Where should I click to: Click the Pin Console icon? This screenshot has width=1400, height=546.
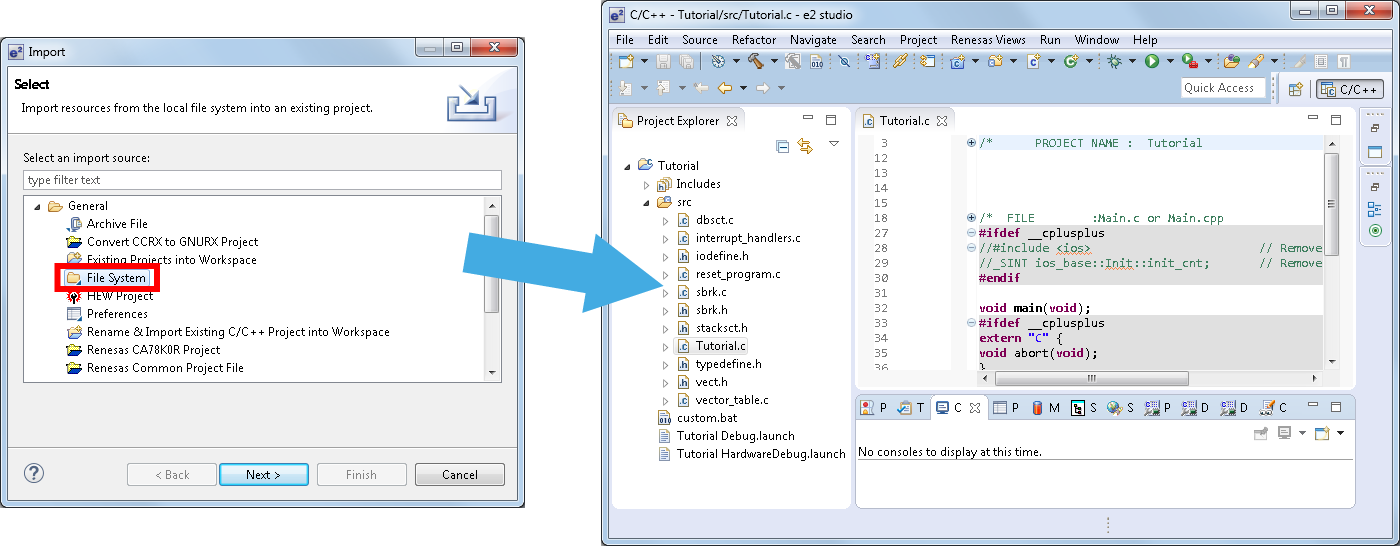tap(1261, 433)
